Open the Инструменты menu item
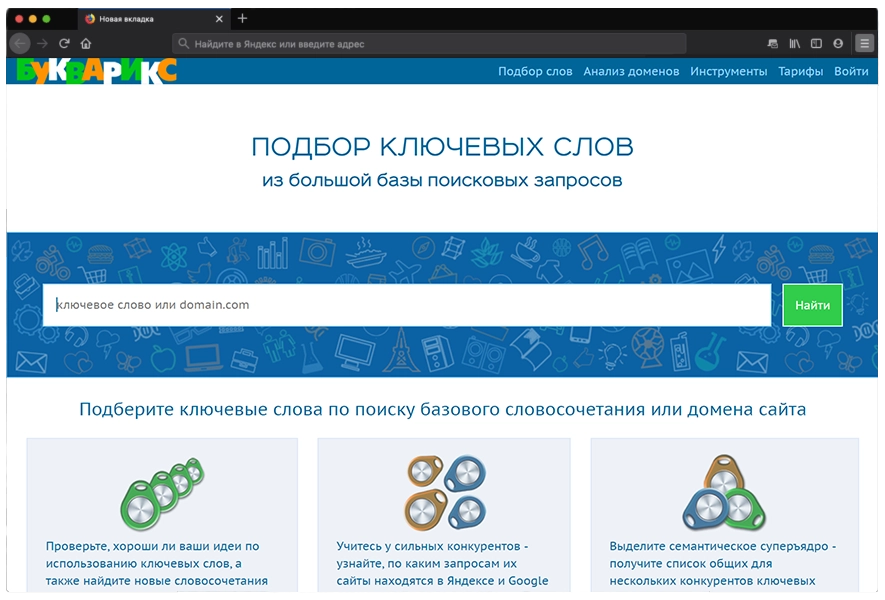The image size is (885, 600). [x=729, y=72]
